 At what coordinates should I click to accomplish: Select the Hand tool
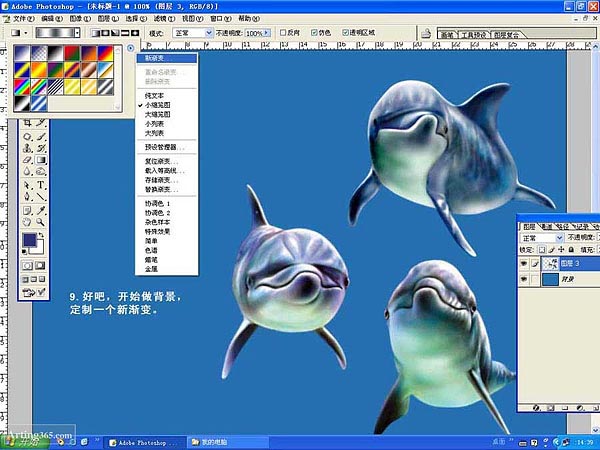pos(27,224)
